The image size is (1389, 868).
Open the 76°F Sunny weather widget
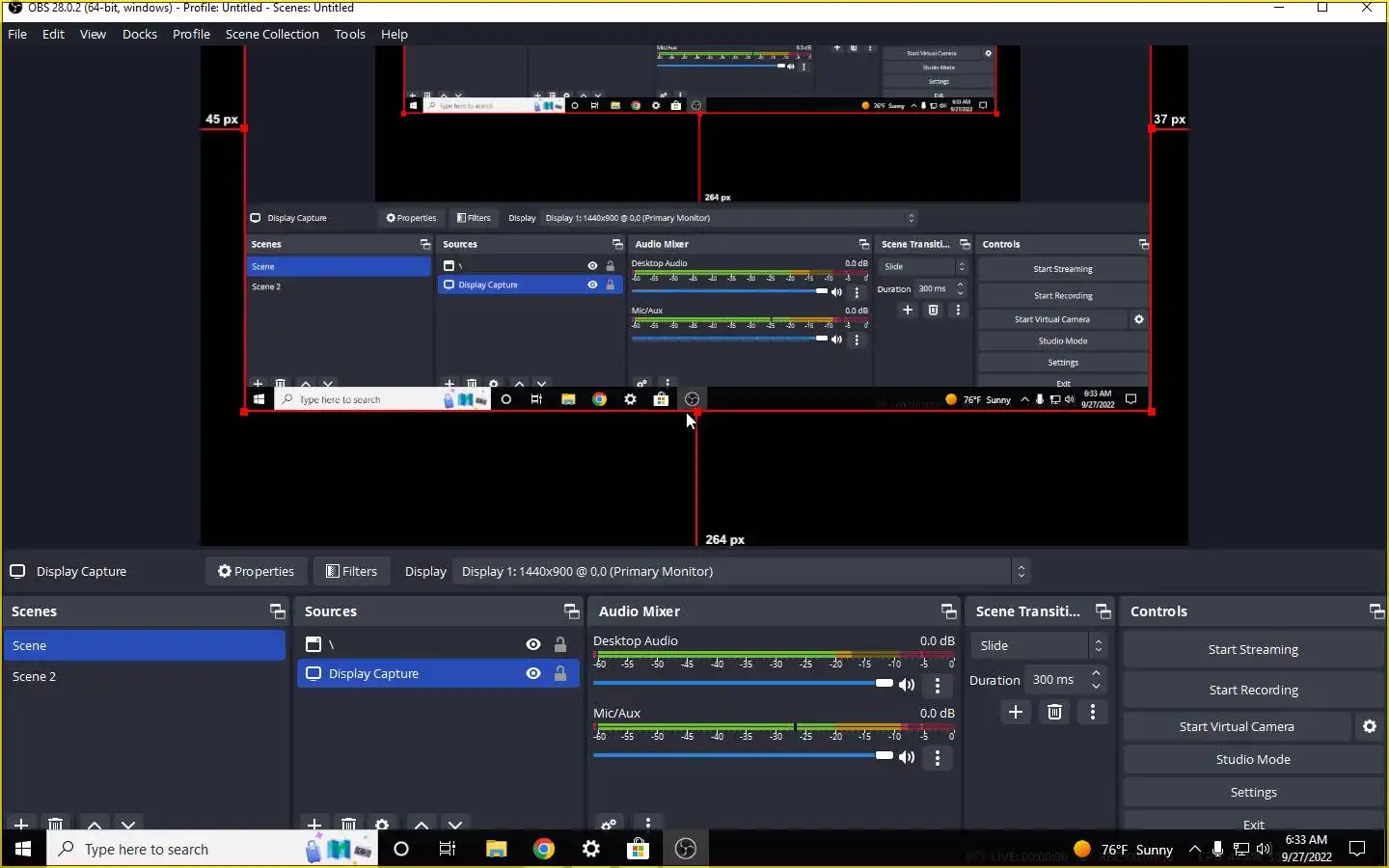pyautogui.click(x=1124, y=849)
